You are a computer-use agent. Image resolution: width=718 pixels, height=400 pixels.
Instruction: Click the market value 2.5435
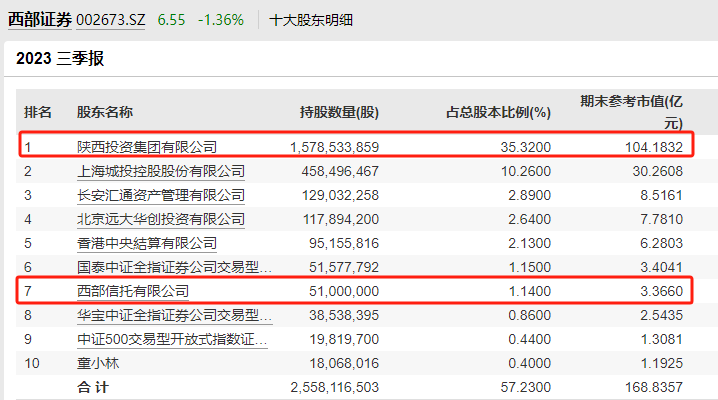[661, 315]
